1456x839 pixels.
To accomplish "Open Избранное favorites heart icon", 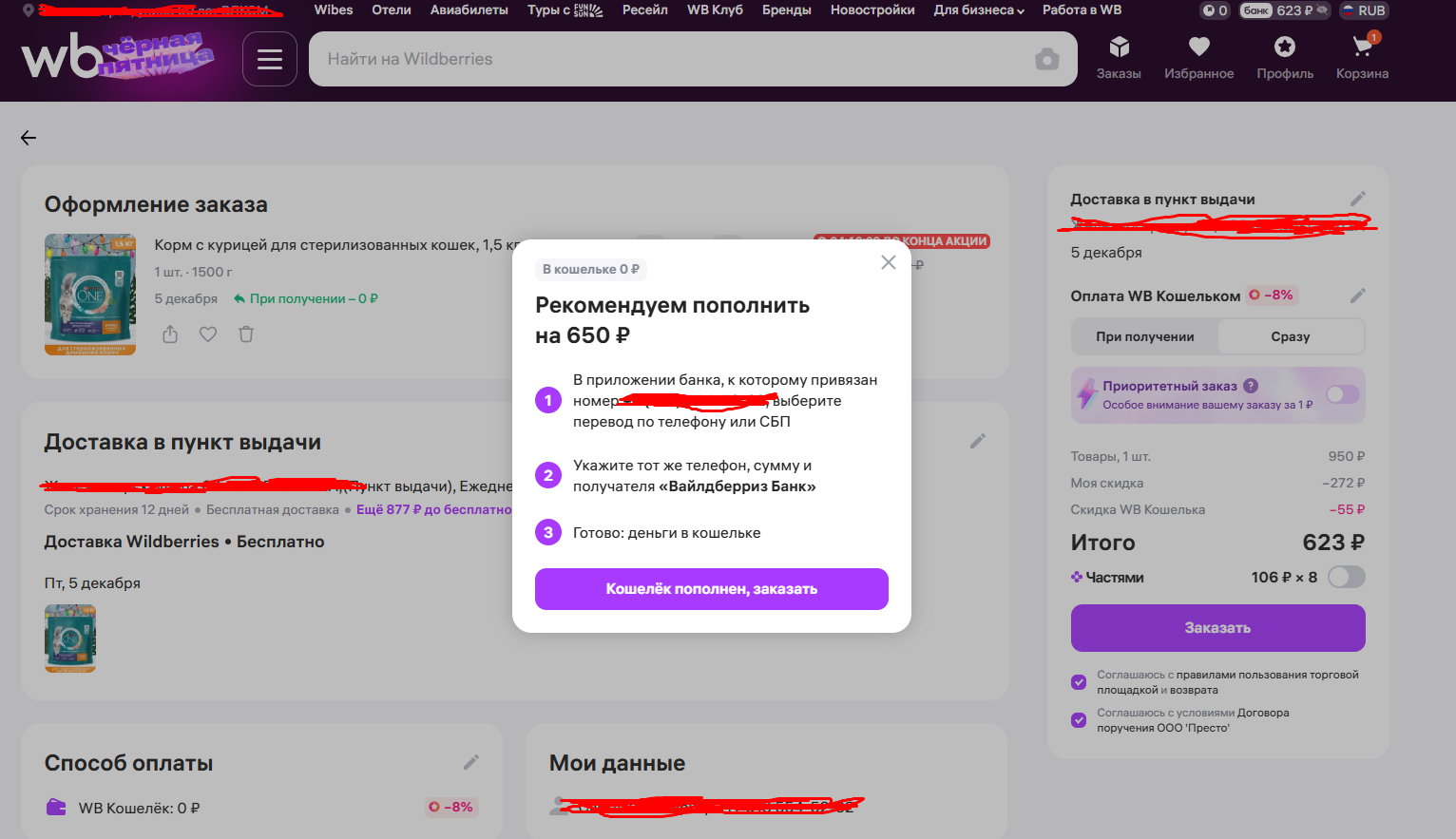I will (1198, 48).
